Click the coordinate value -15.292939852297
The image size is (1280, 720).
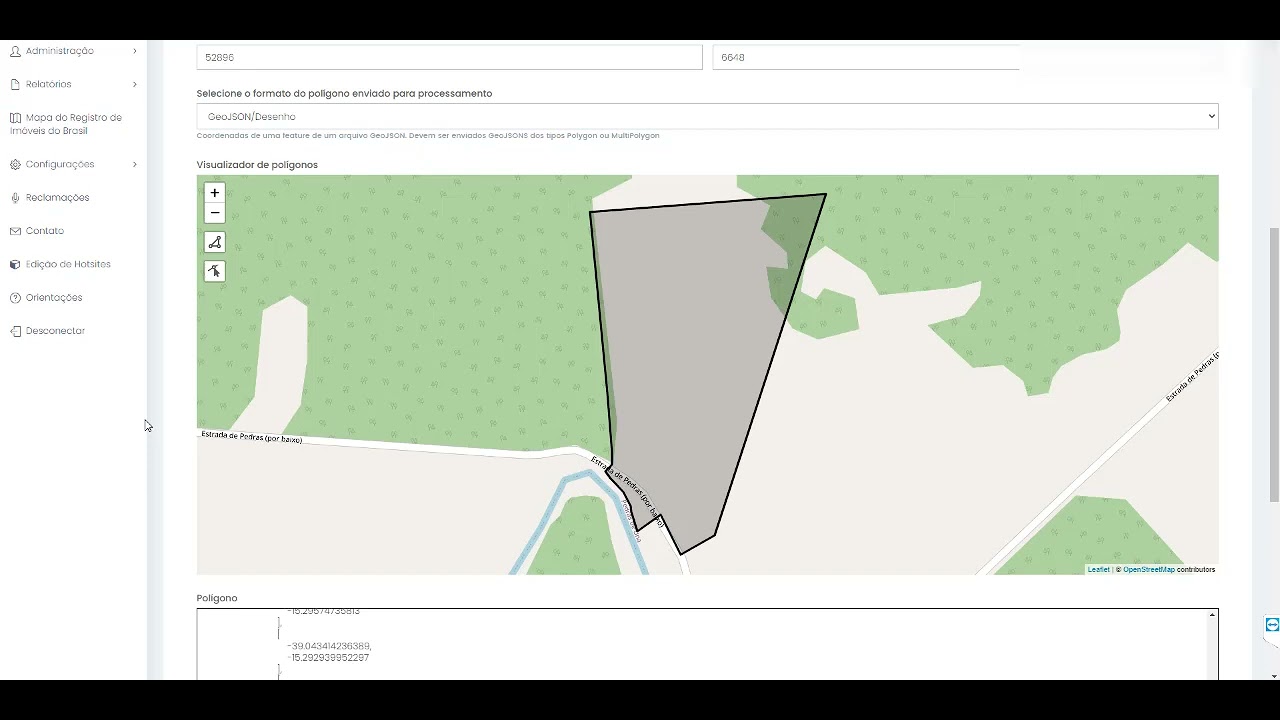[328, 658]
